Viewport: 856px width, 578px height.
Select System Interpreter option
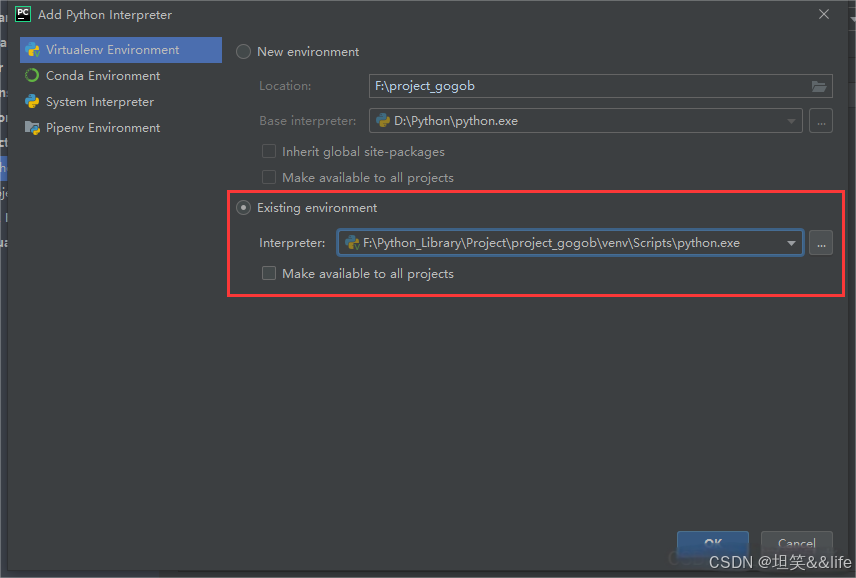121,102
